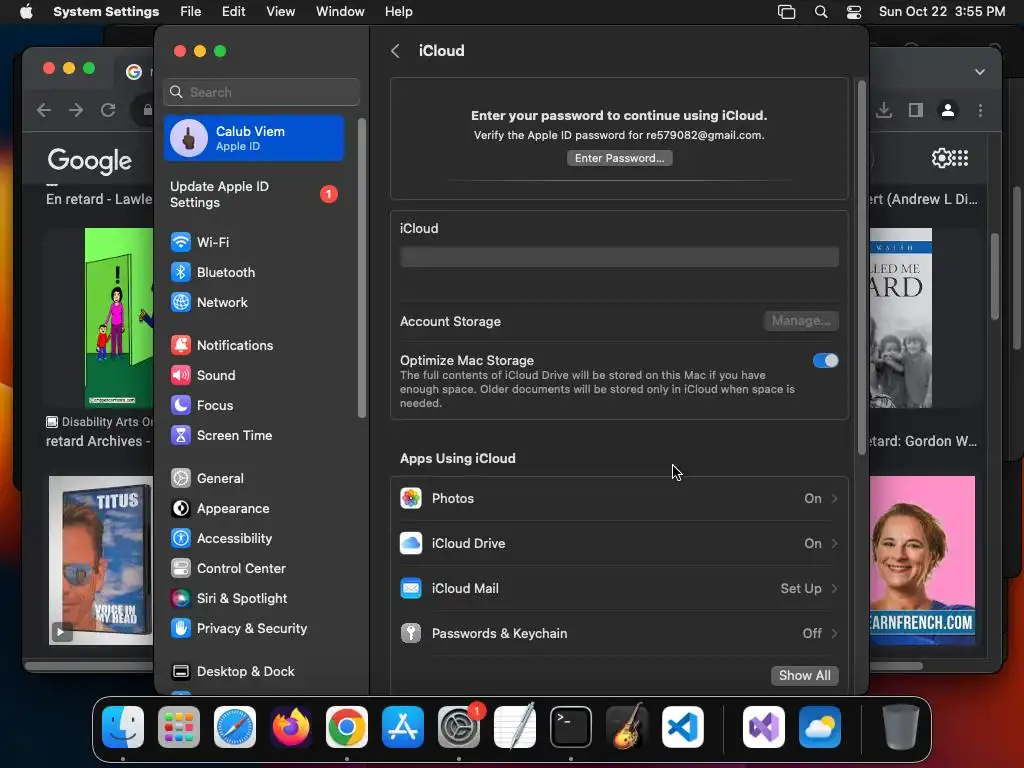This screenshot has height=768, width=1024.
Task: Open the Apple menu
Action: click(x=26, y=12)
